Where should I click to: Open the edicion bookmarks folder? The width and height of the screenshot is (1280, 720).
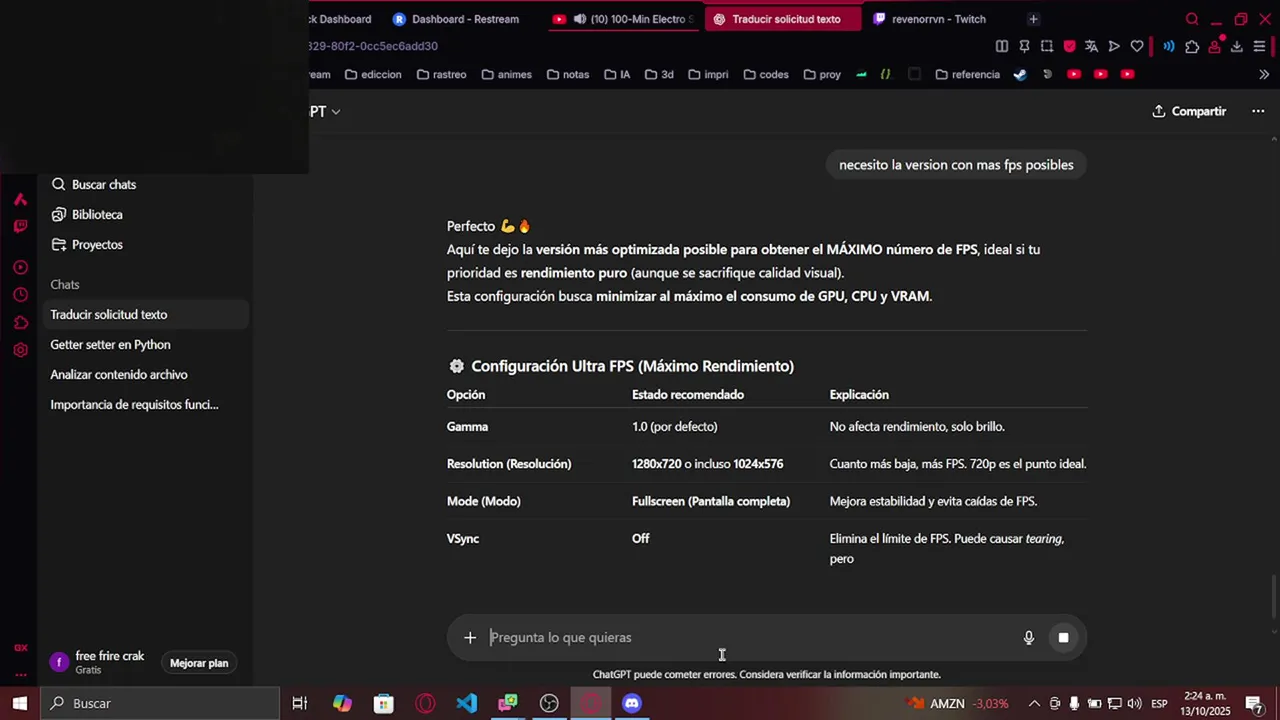[x=373, y=74]
